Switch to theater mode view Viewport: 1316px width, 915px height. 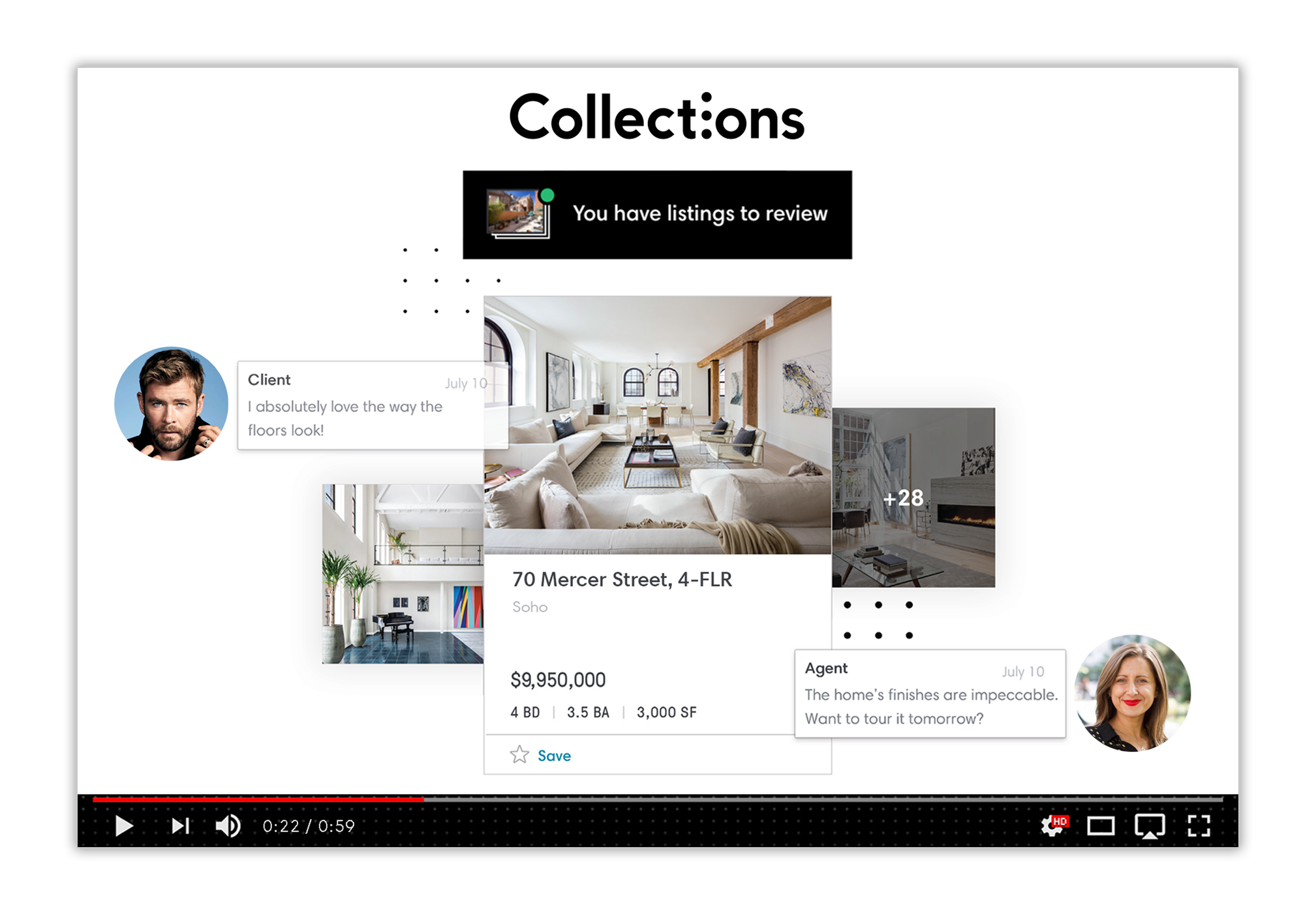point(1101,826)
